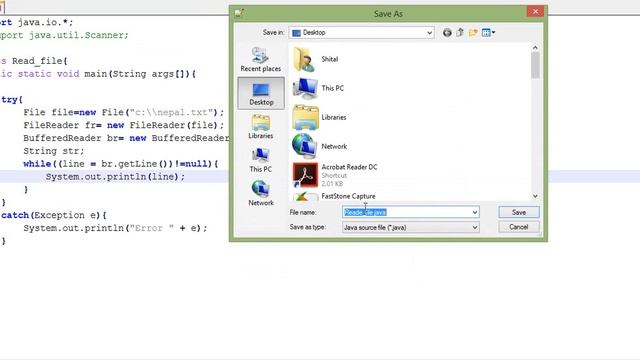
Task: Open the View menu icon in the toolbar
Action: tap(488, 33)
